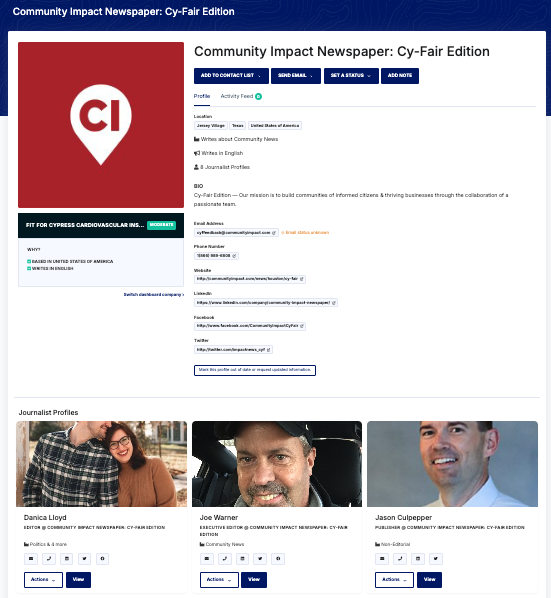Viewport: 551px width, 598px height.
Task: Click View for Joe Warner
Action: click(254, 580)
